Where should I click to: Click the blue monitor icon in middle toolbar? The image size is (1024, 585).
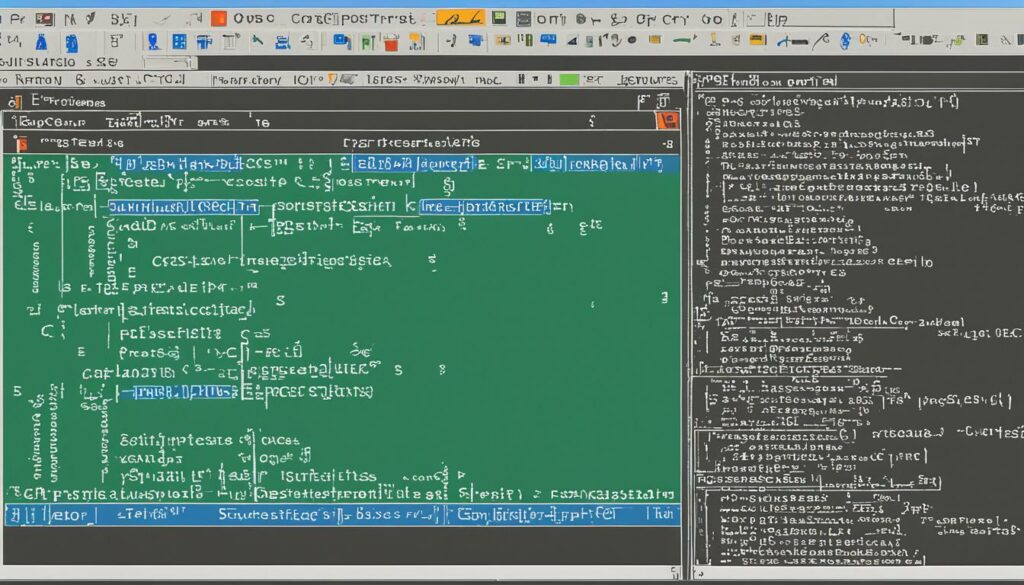pyautogui.click(x=342, y=42)
